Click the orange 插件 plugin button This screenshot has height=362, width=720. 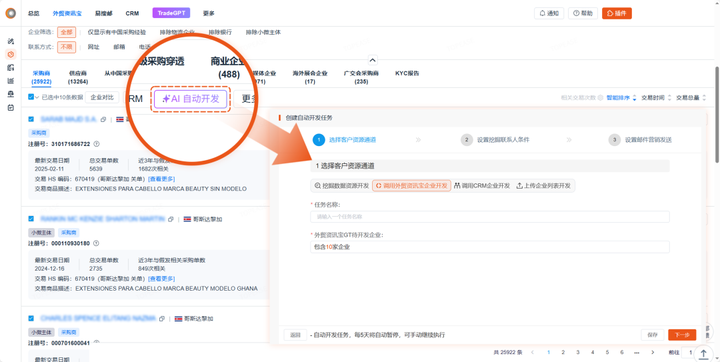[617, 13]
